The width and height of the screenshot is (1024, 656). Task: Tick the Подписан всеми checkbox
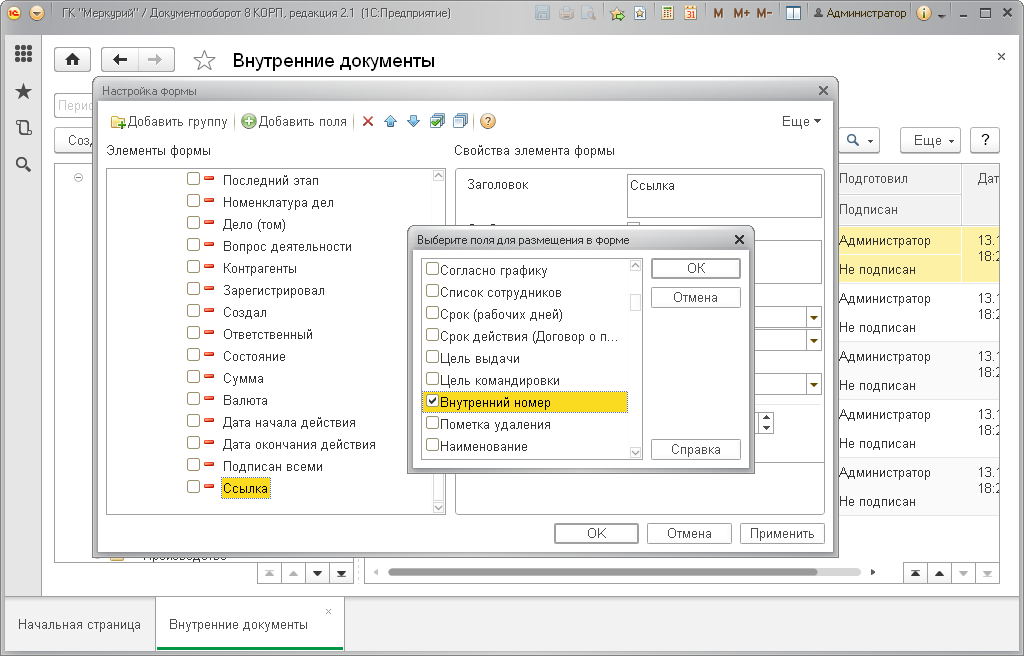(193, 465)
